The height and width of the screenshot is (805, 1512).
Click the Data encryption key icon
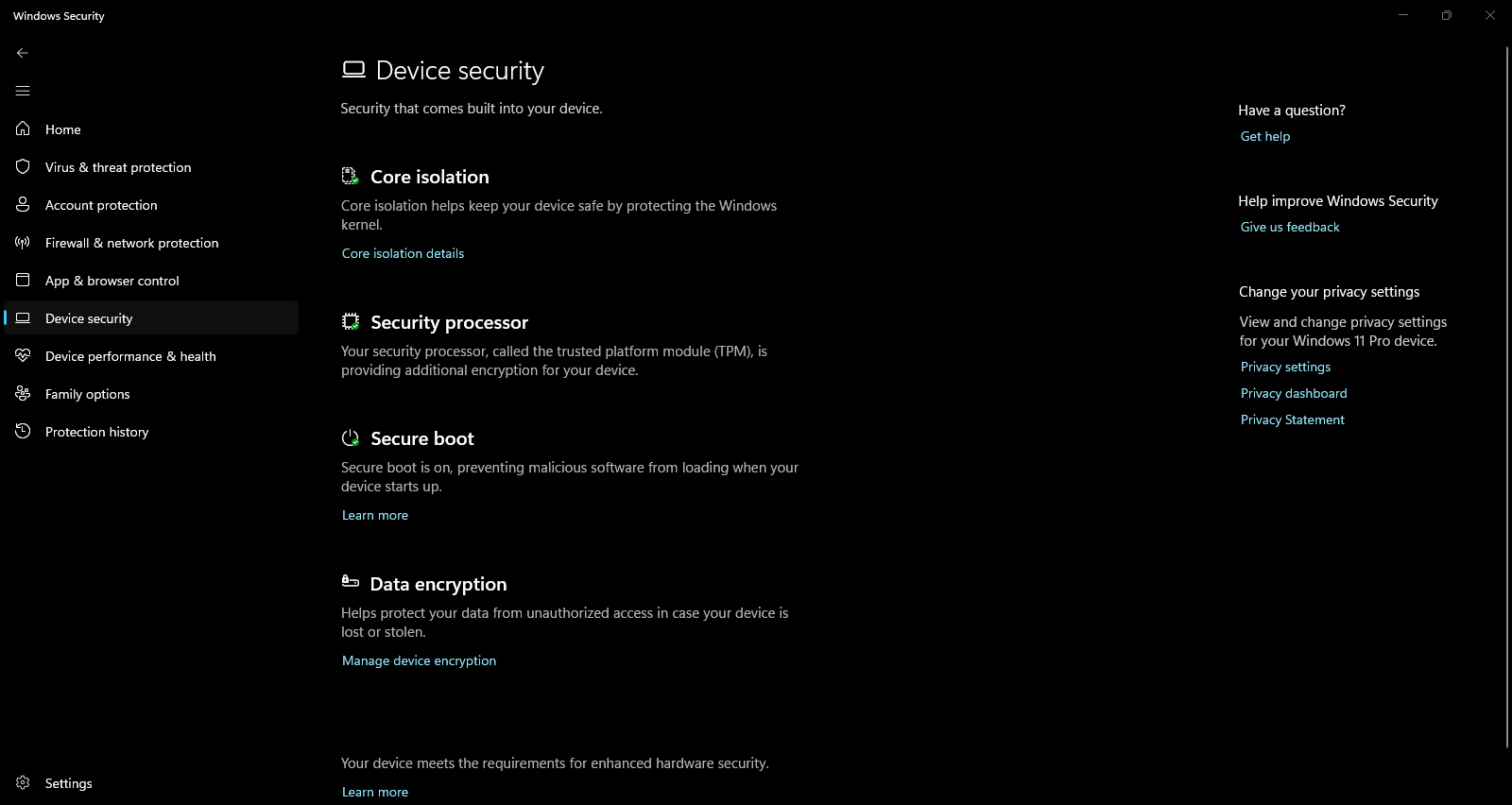pos(350,581)
